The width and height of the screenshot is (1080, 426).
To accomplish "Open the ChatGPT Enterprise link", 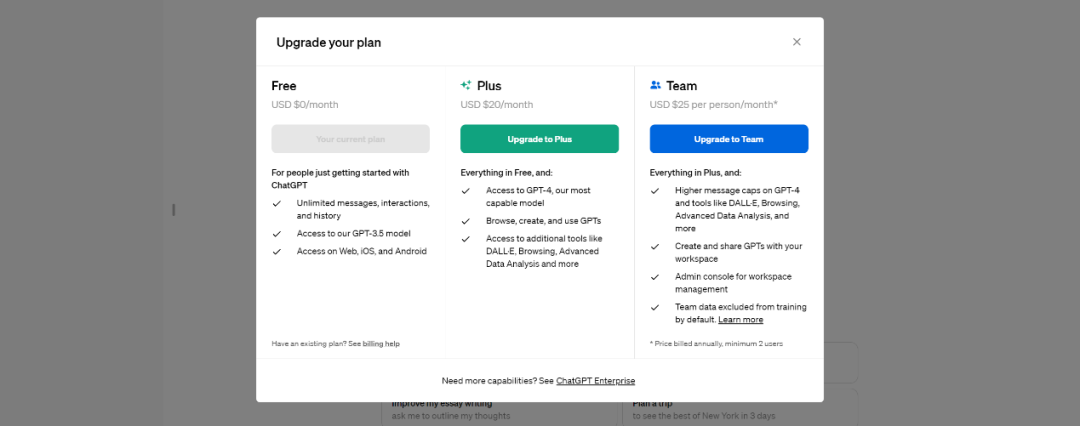I will [x=595, y=381].
